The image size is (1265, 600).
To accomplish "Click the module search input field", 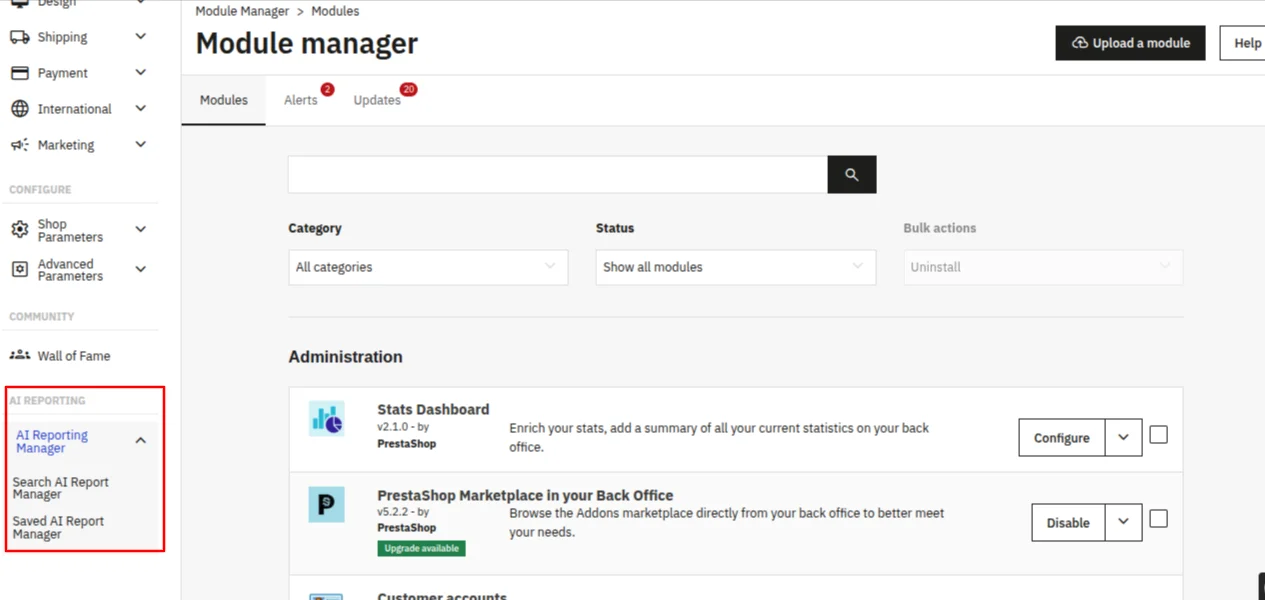I will coord(558,174).
